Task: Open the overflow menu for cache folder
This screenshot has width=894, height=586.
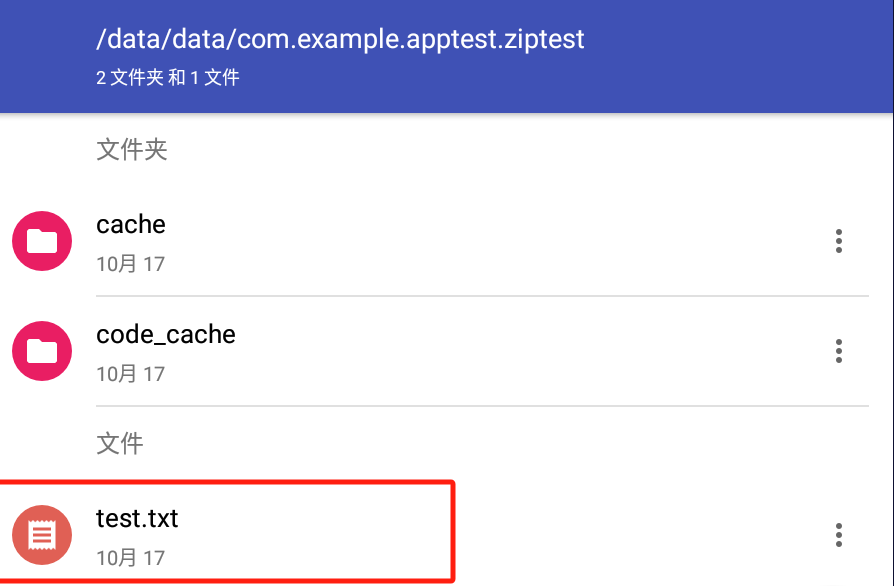Action: pyautogui.click(x=839, y=241)
